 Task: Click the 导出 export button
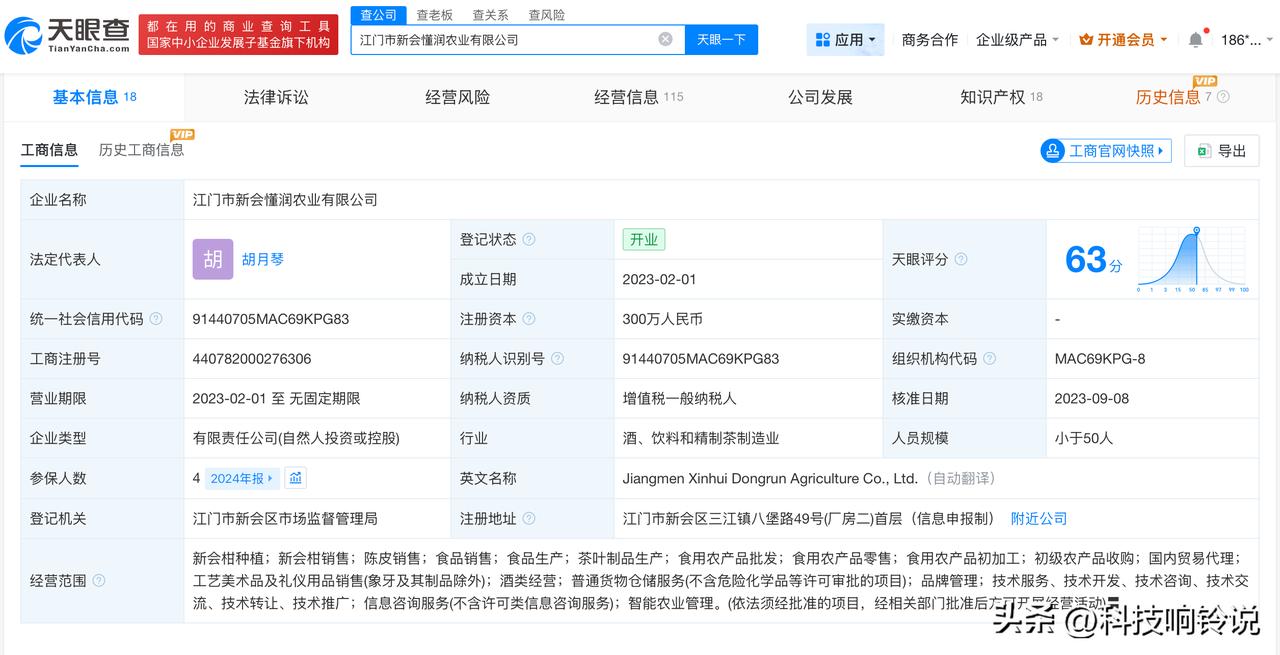coord(1222,151)
